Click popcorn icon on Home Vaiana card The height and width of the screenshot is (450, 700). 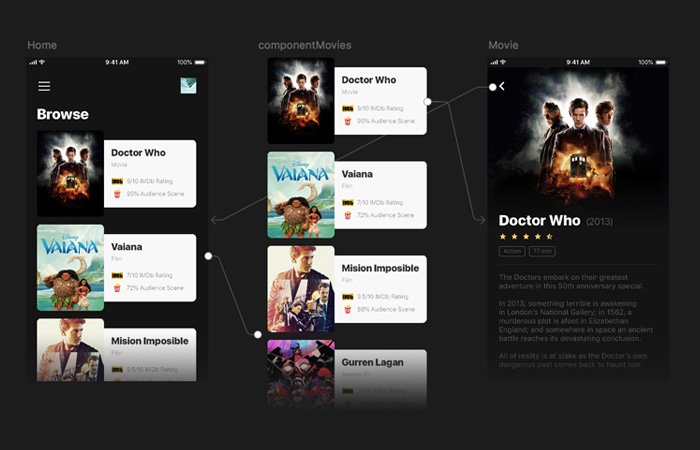pos(117,288)
